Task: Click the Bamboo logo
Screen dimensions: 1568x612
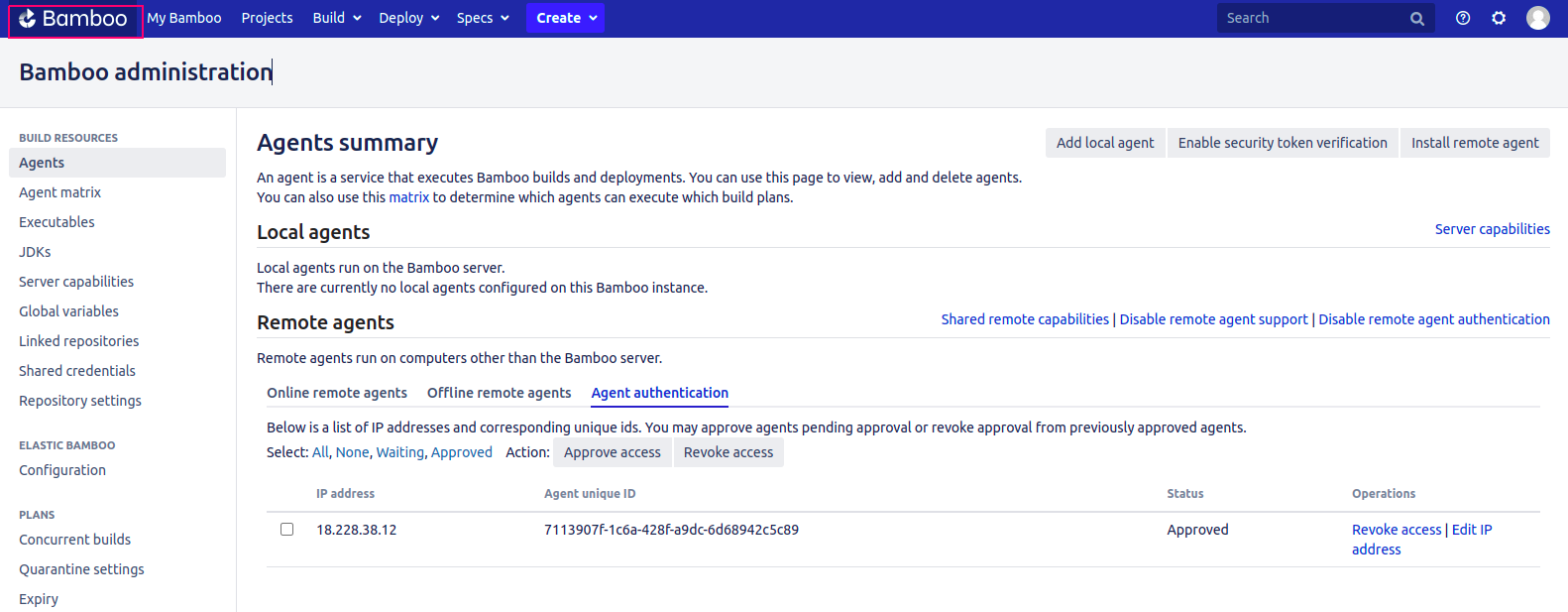Action: pyautogui.click(x=74, y=19)
